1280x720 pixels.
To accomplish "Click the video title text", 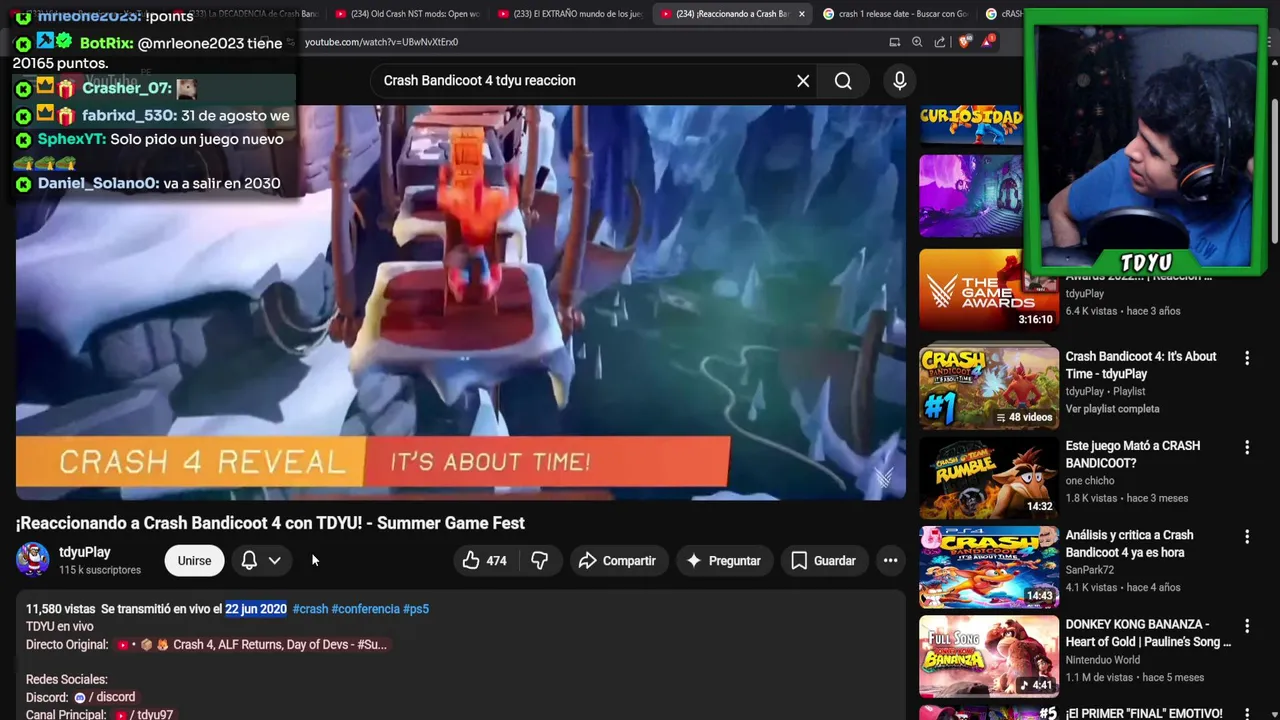I will pos(270,523).
